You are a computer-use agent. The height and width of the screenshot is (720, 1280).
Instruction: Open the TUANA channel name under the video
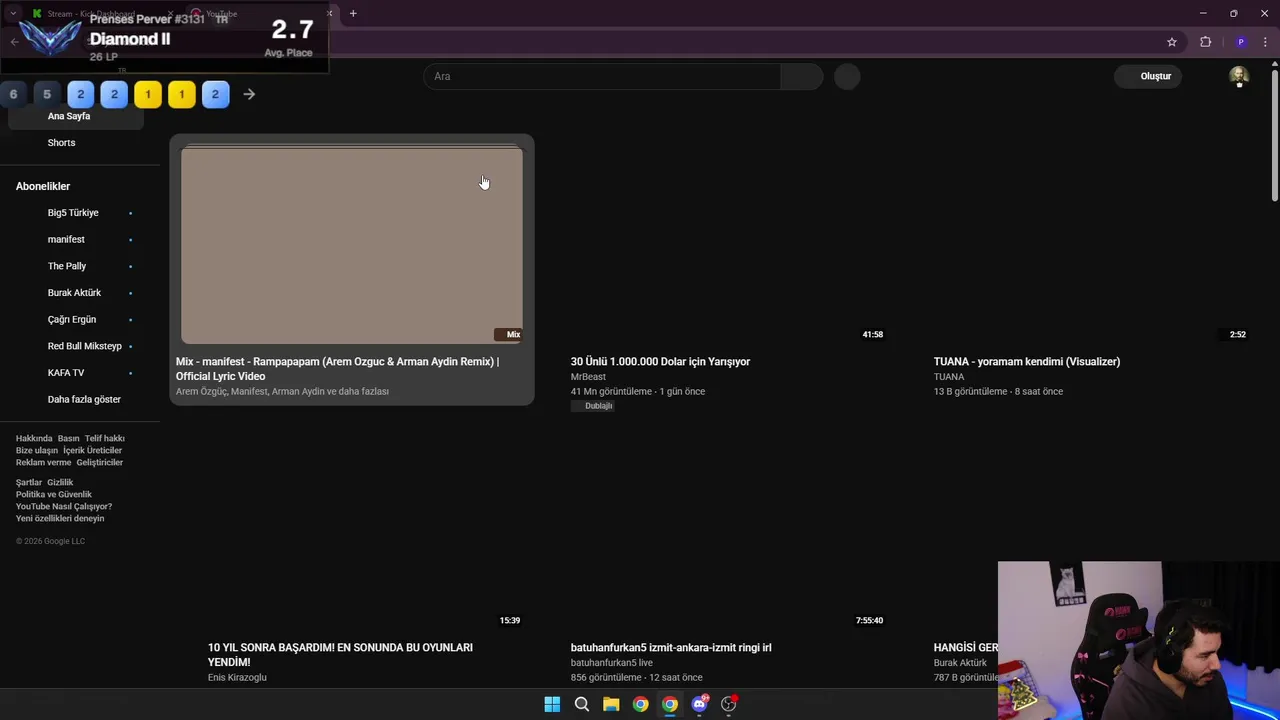pyautogui.click(x=949, y=377)
